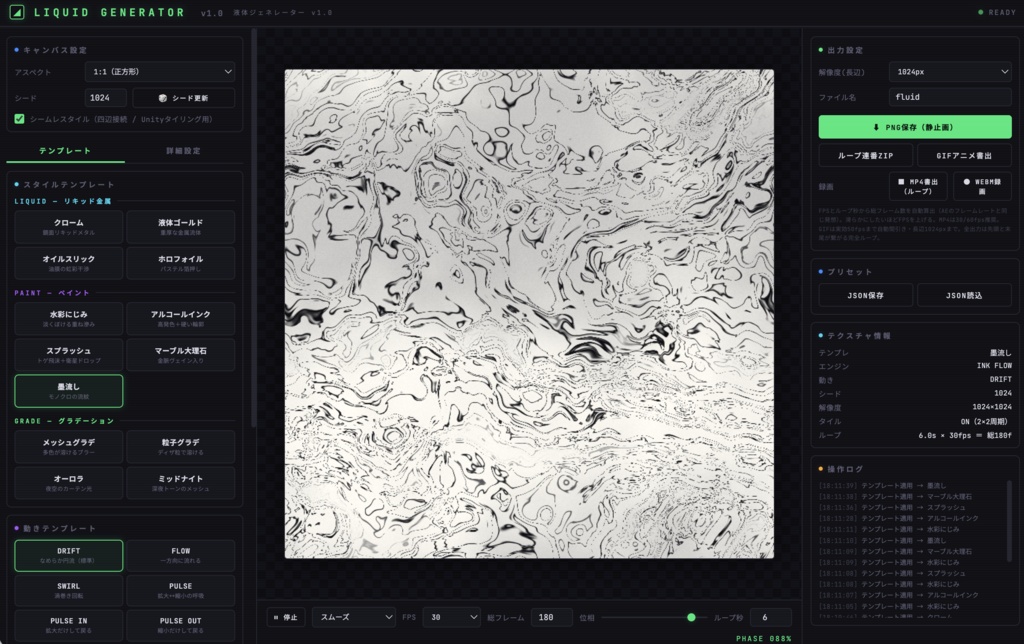Click the ファイル名 fluid input field
The height and width of the screenshot is (644, 1024).
point(950,97)
